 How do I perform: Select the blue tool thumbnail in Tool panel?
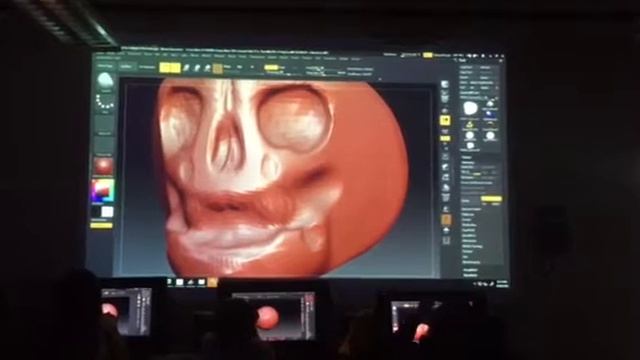490,116
